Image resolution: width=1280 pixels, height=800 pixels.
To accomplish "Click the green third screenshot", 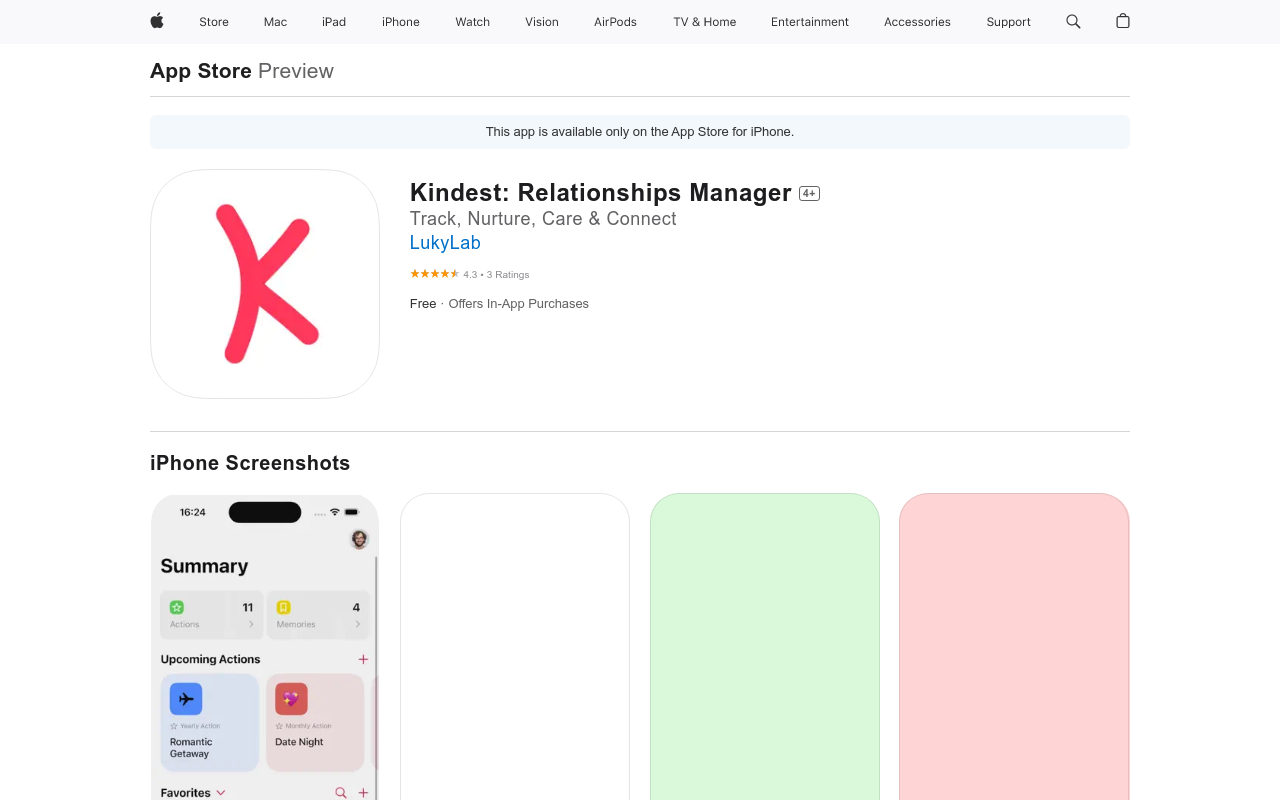I will (x=765, y=647).
